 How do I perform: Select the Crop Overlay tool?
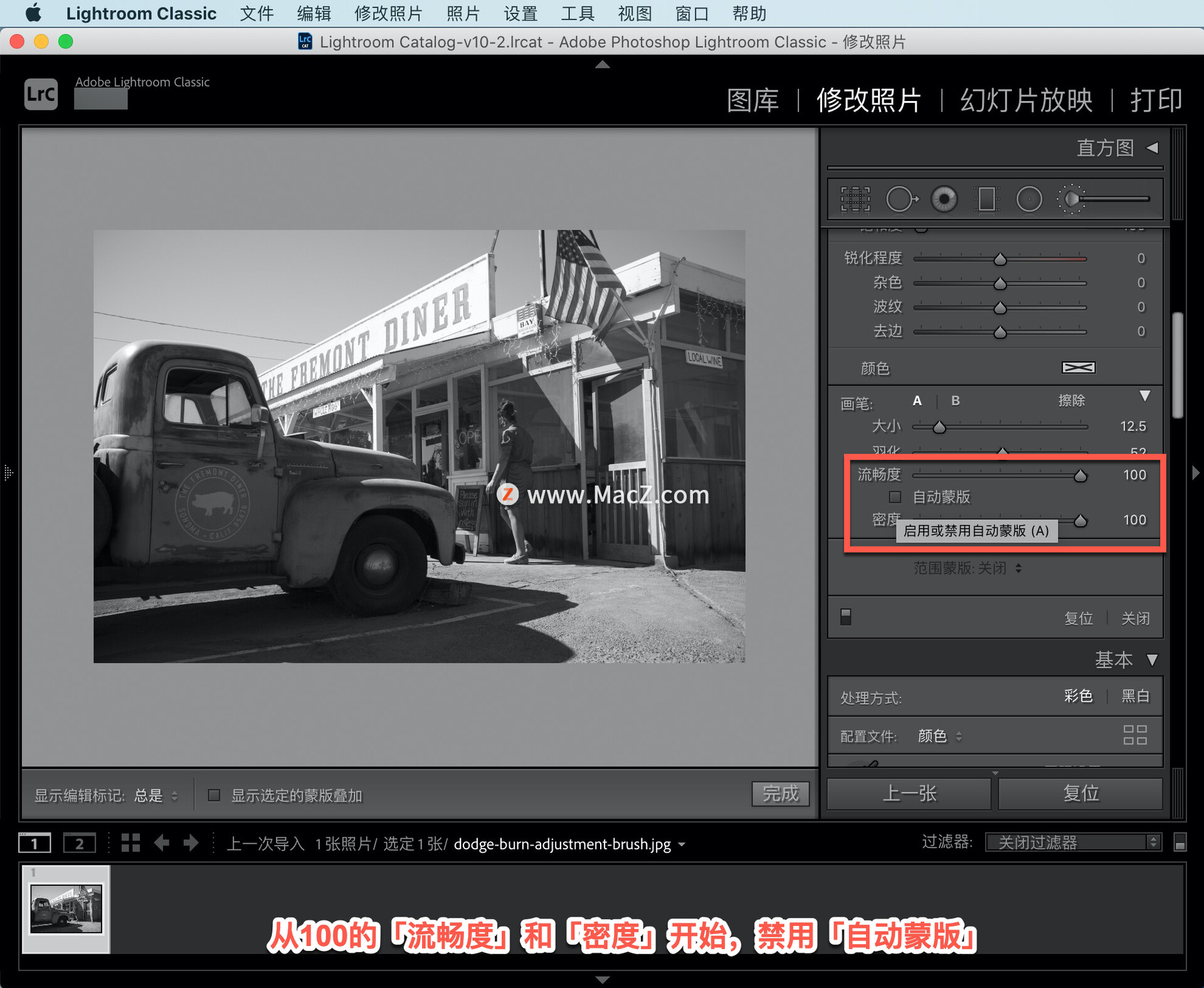point(855,199)
